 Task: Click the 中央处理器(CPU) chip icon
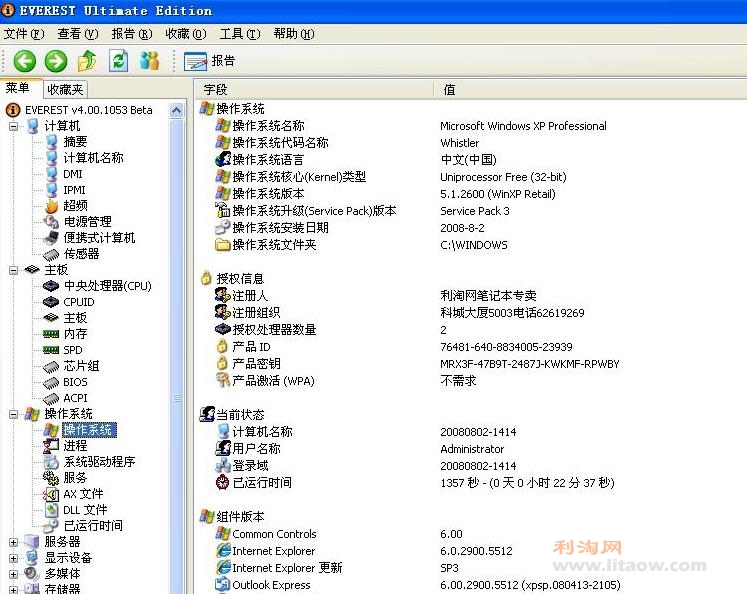tap(51, 286)
